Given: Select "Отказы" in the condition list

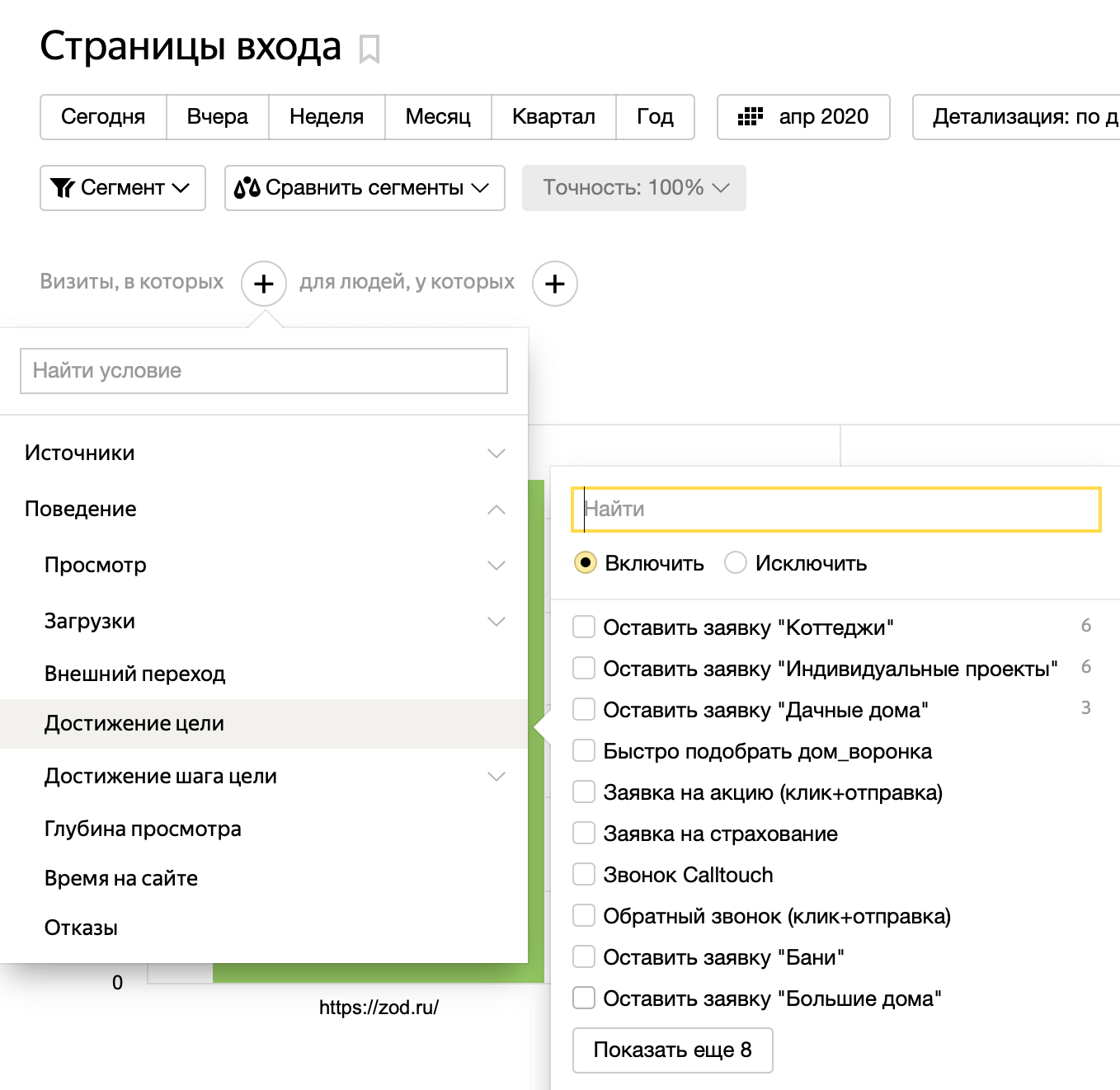Looking at the screenshot, I should tap(80, 927).
